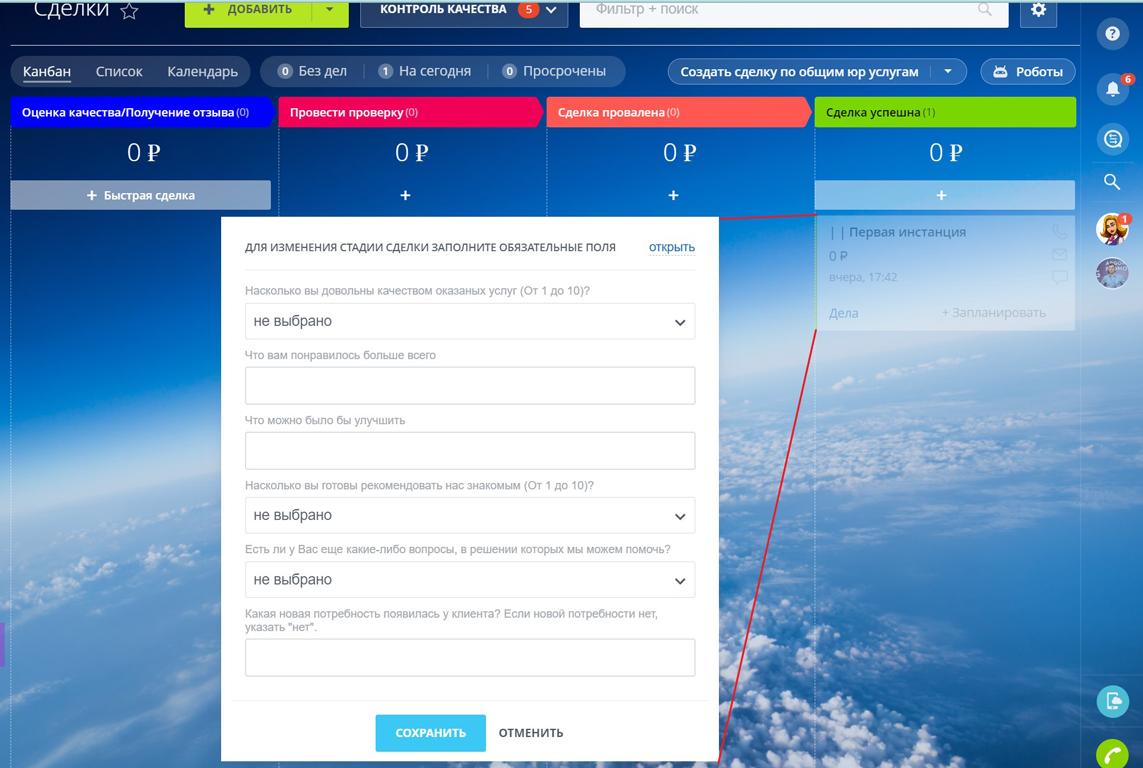
Task: Click + Запланировать on deal card
Action: 993,313
